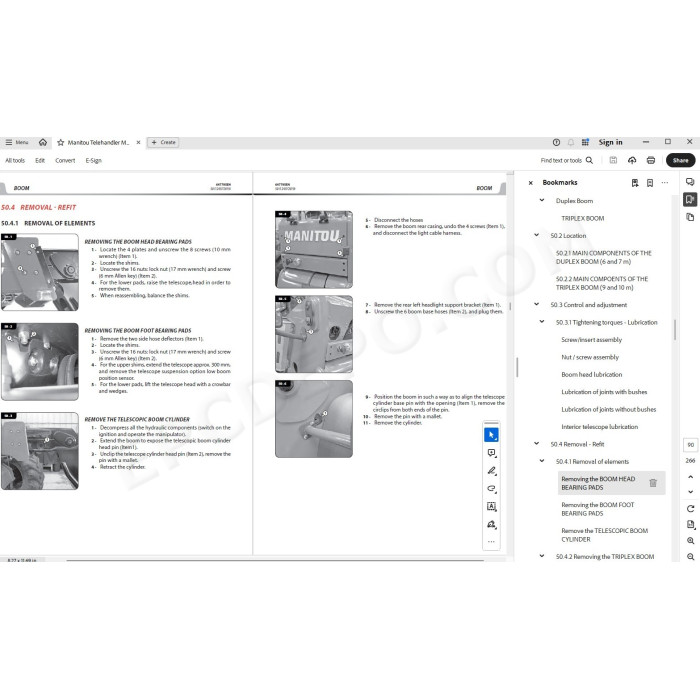The width and height of the screenshot is (700, 700).
Task: Click the zoom in magnifier
Action: click(x=691, y=541)
